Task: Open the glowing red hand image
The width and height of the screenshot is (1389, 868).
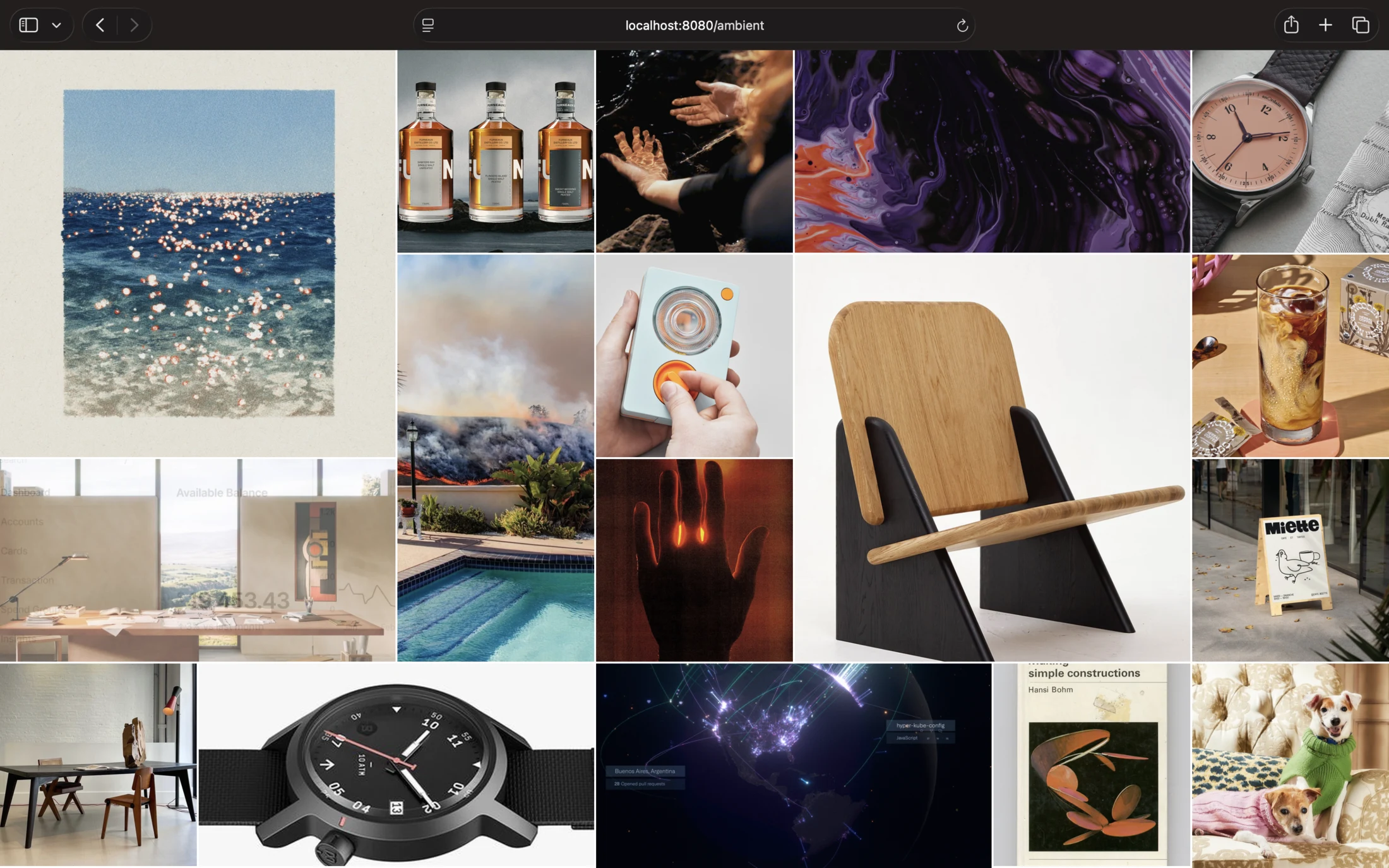Action: [694, 561]
